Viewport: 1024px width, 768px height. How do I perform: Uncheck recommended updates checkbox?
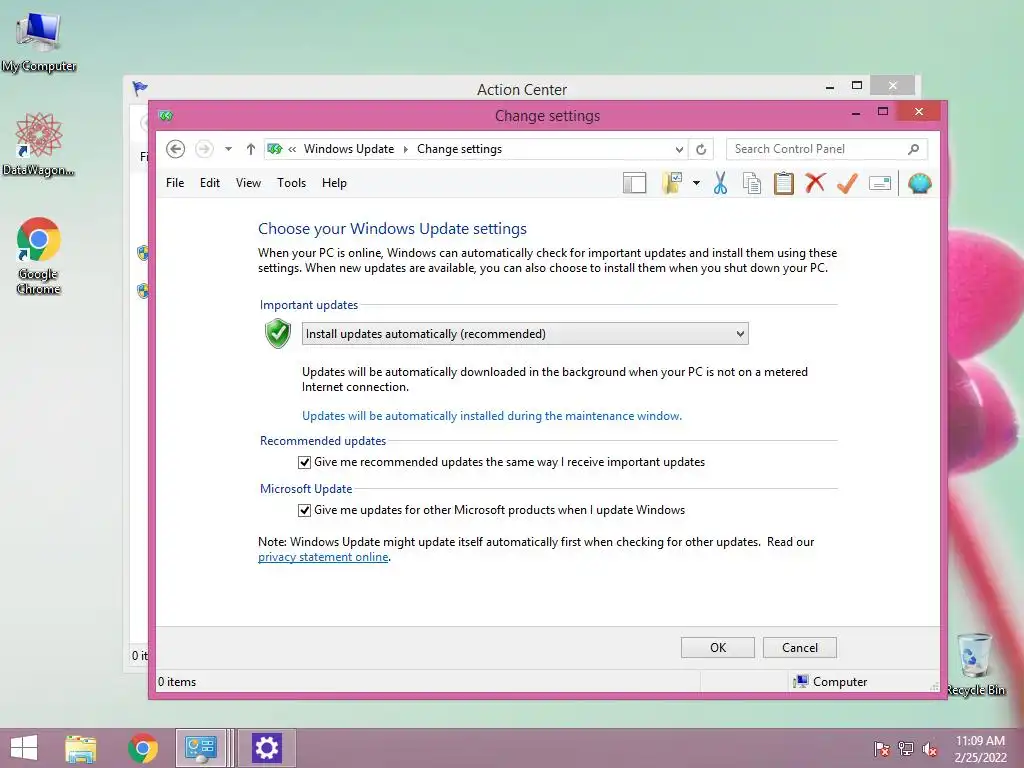pos(304,462)
